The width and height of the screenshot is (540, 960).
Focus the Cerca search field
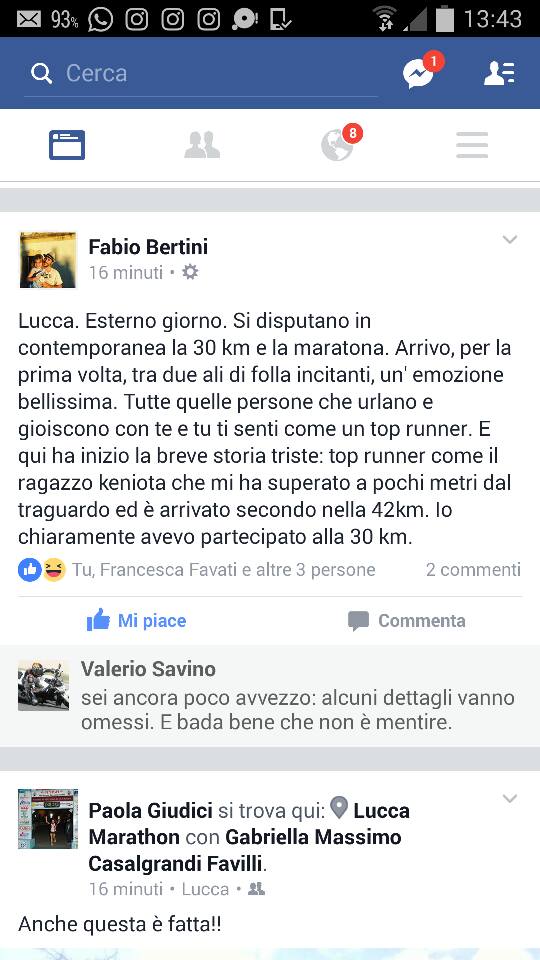(201, 74)
